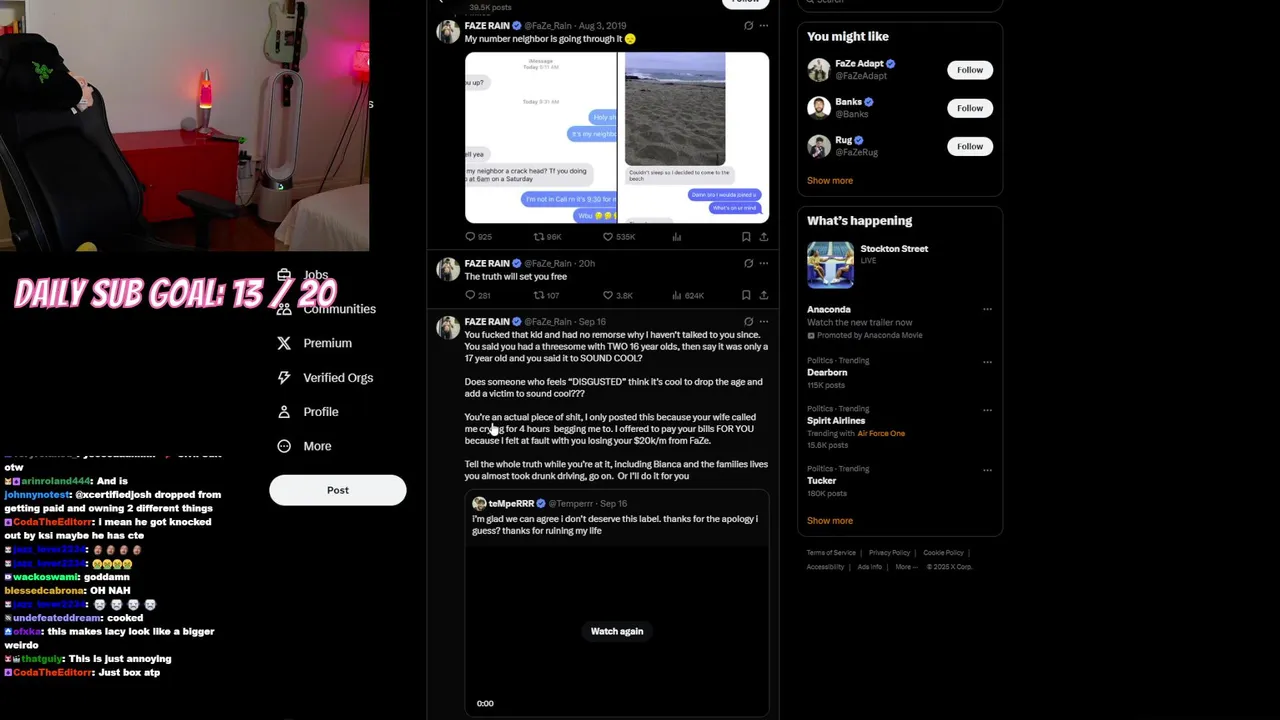Click the 'Sep 16' timestamp on FAZE RAIN tweet
Viewport: 1280px width, 720px height.
pyautogui.click(x=592, y=322)
